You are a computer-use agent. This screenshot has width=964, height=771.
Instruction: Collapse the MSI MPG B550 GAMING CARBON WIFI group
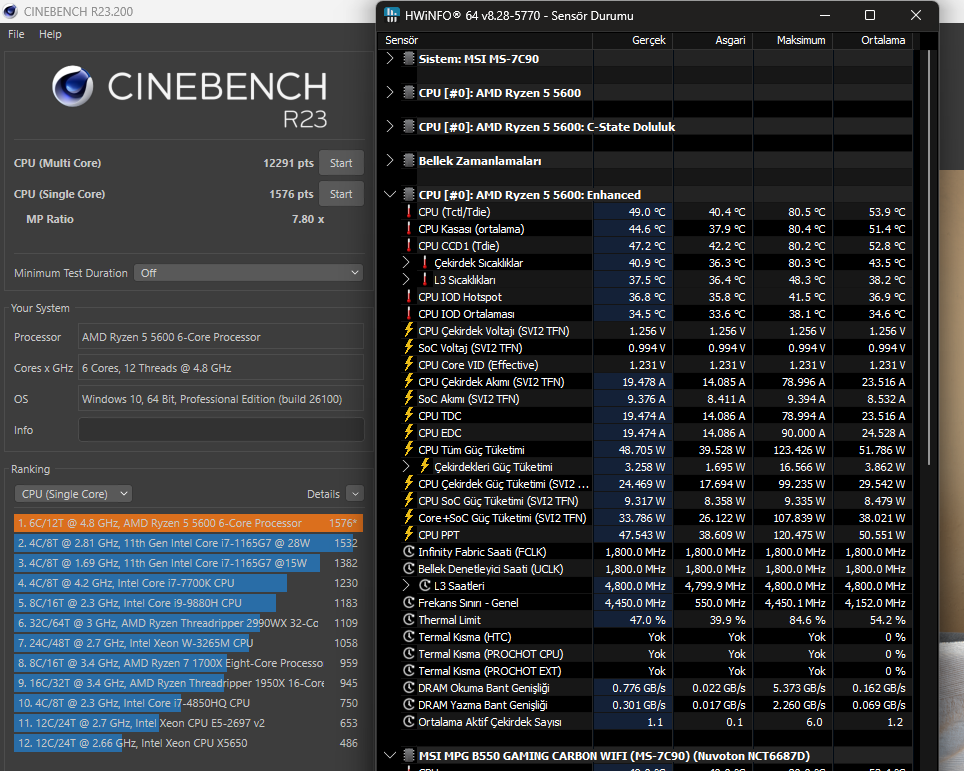click(389, 754)
